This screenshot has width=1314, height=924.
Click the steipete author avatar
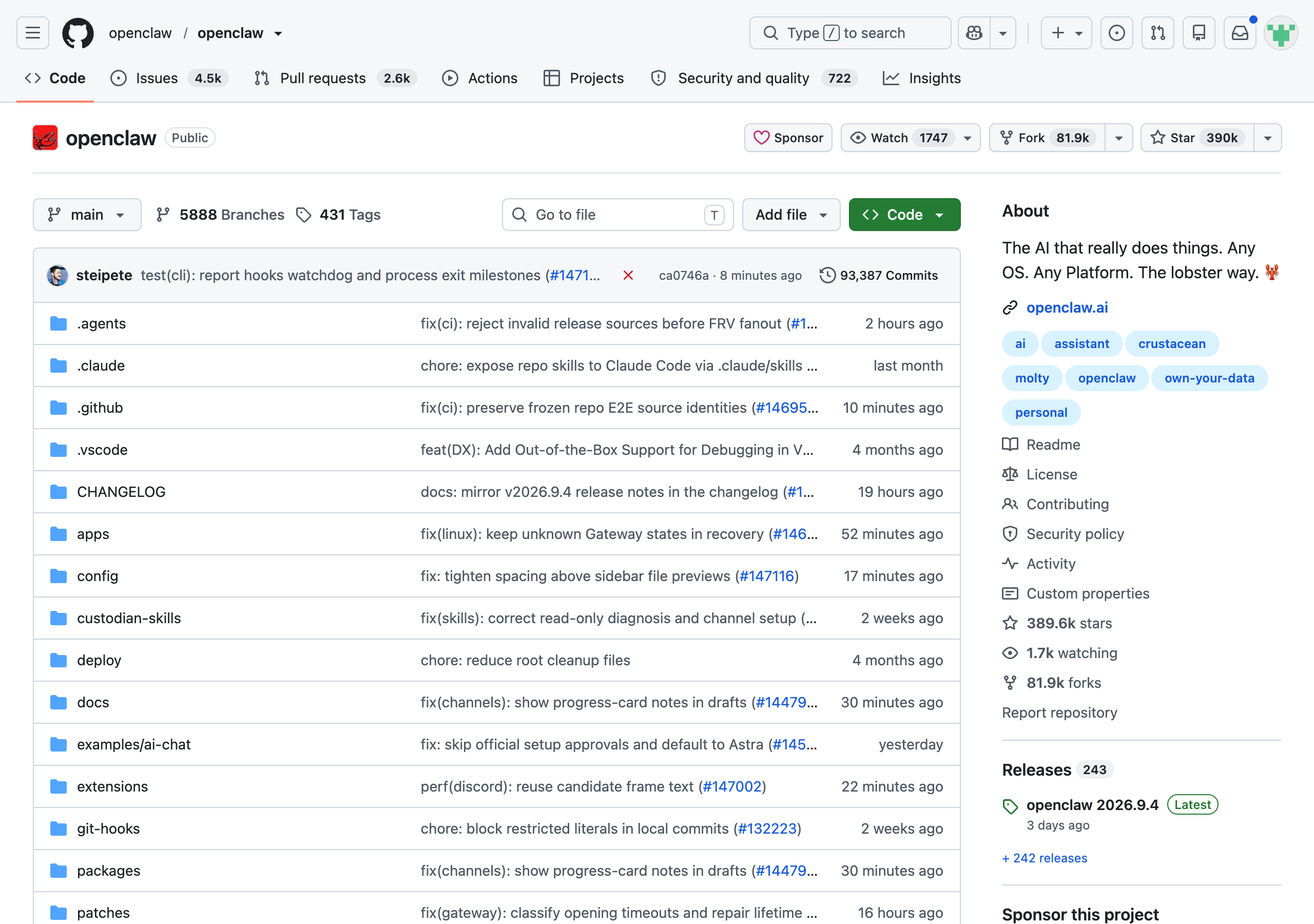[57, 275]
